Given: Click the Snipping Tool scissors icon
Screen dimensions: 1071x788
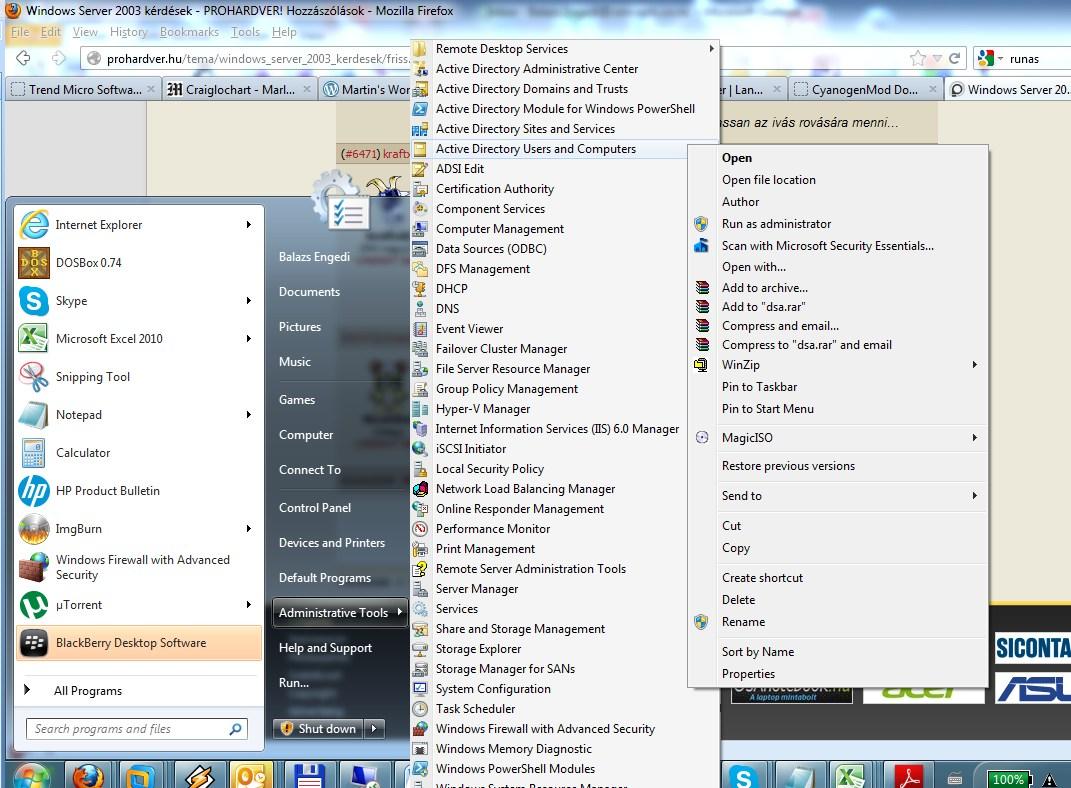Looking at the screenshot, I should 34,377.
